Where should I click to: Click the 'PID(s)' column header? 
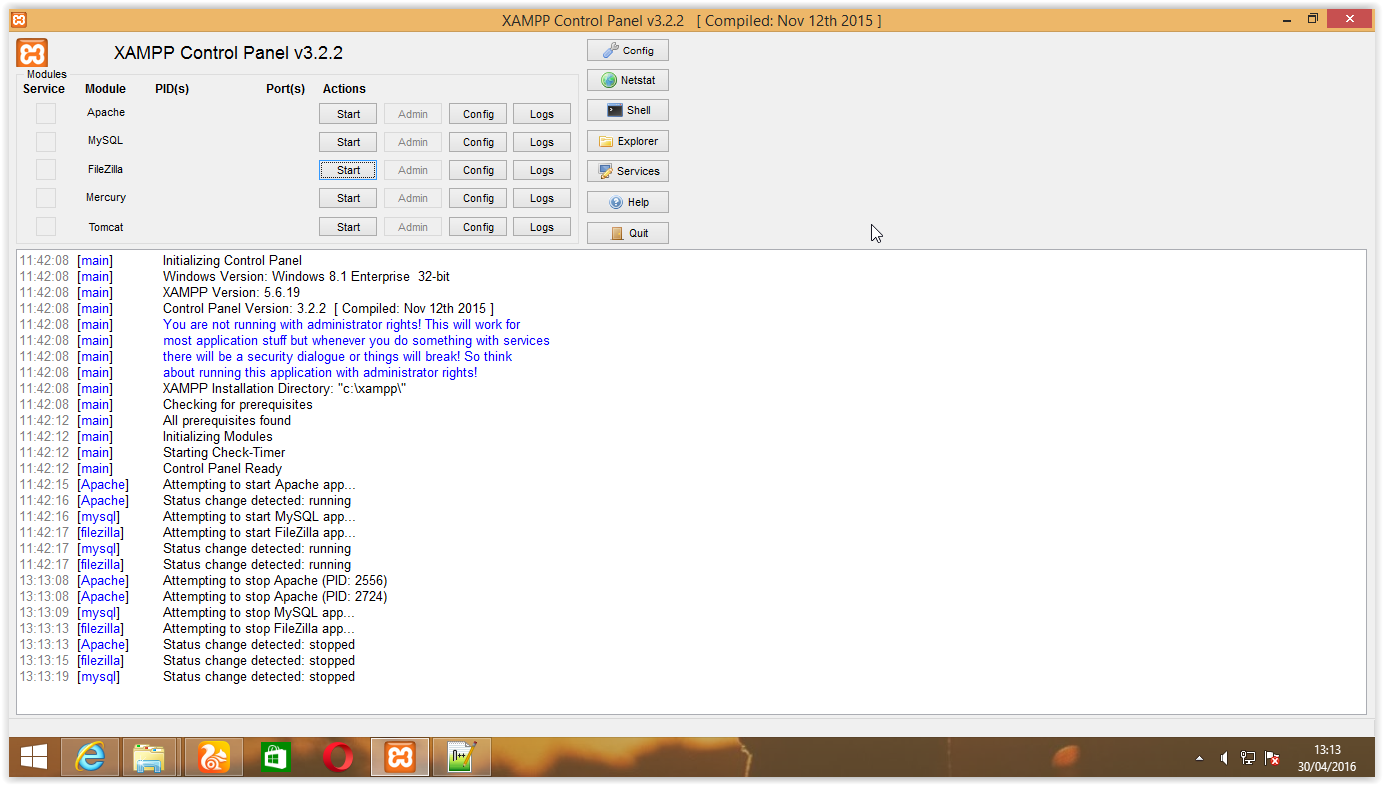(172, 89)
